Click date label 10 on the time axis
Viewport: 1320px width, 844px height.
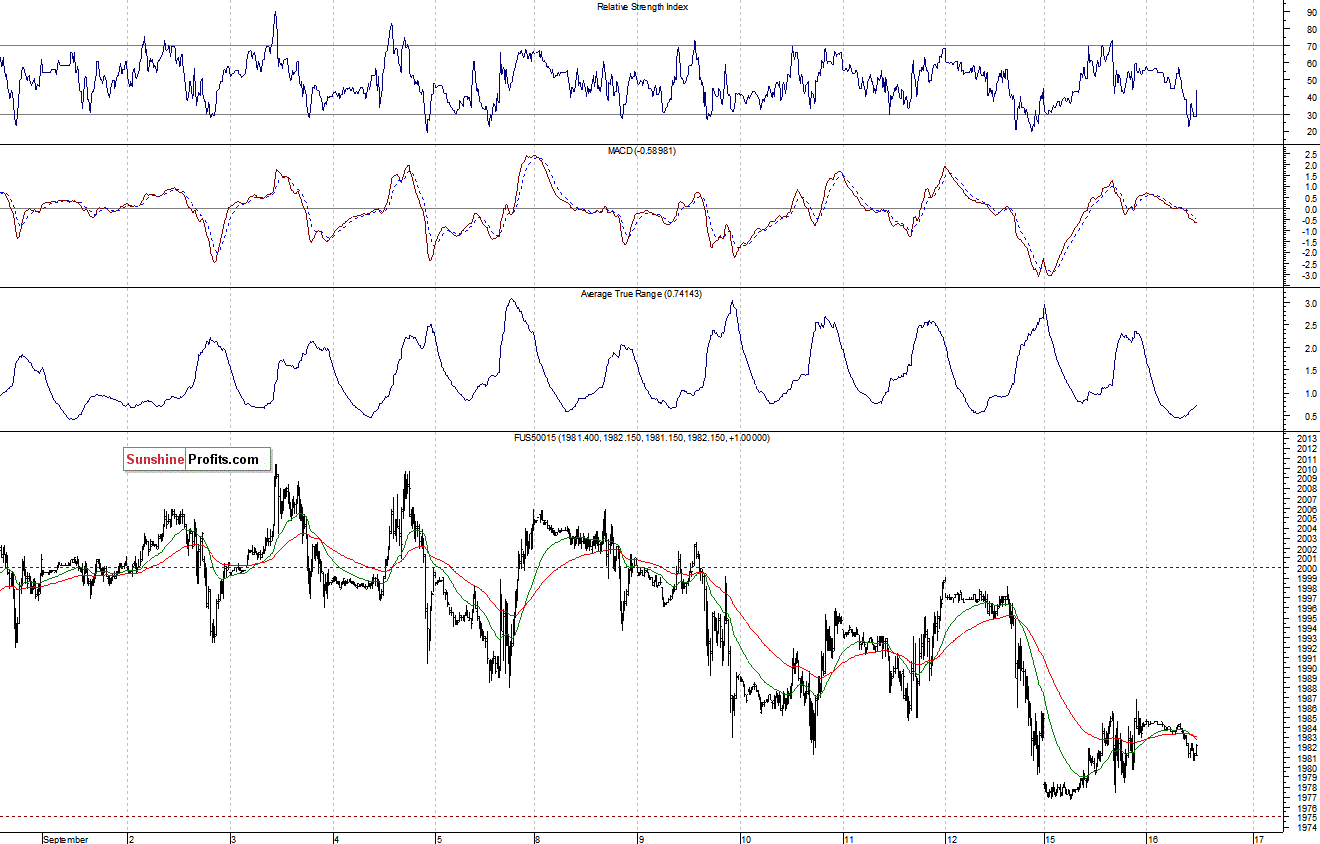coord(744,839)
